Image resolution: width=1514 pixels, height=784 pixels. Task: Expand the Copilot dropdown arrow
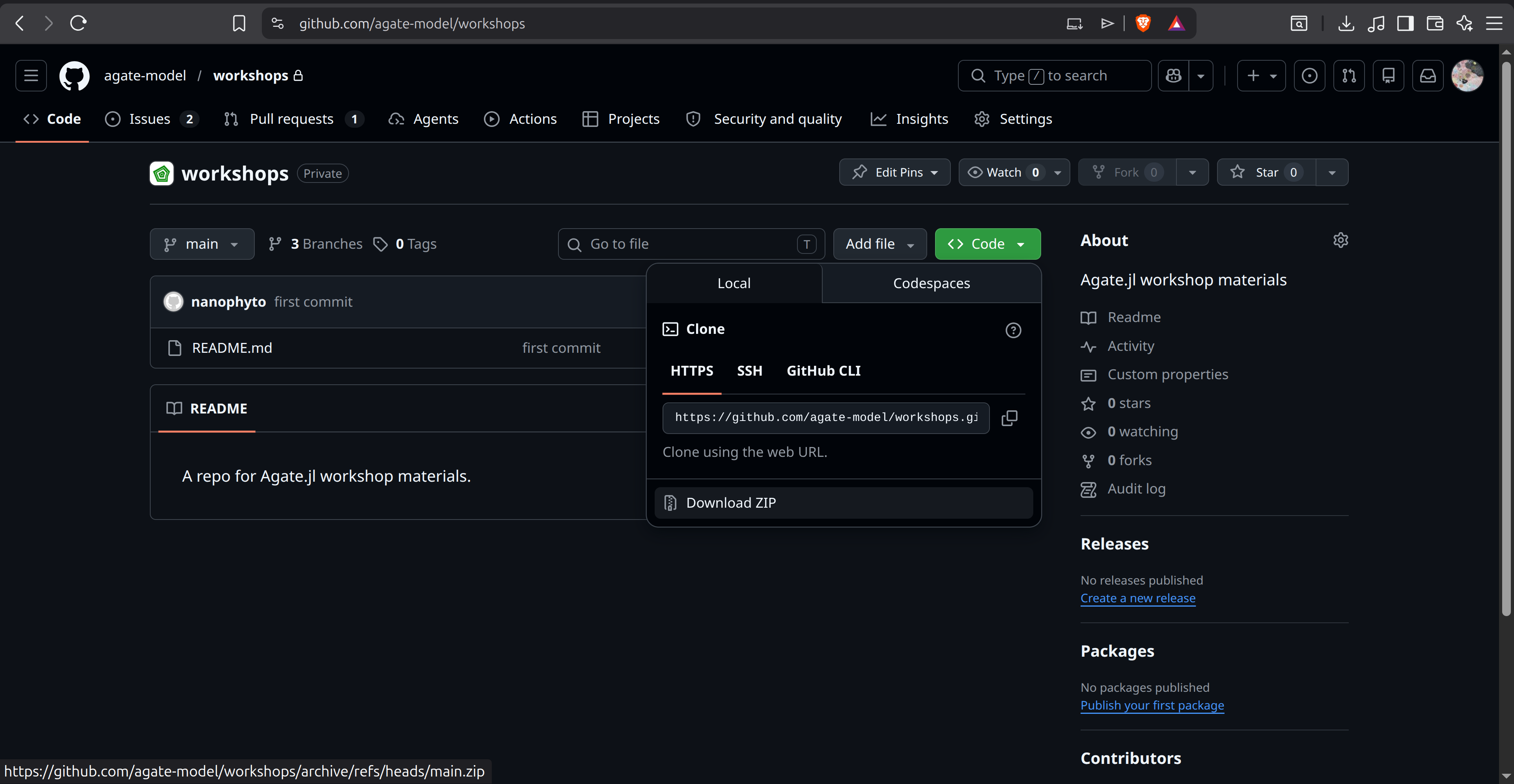[1201, 76]
